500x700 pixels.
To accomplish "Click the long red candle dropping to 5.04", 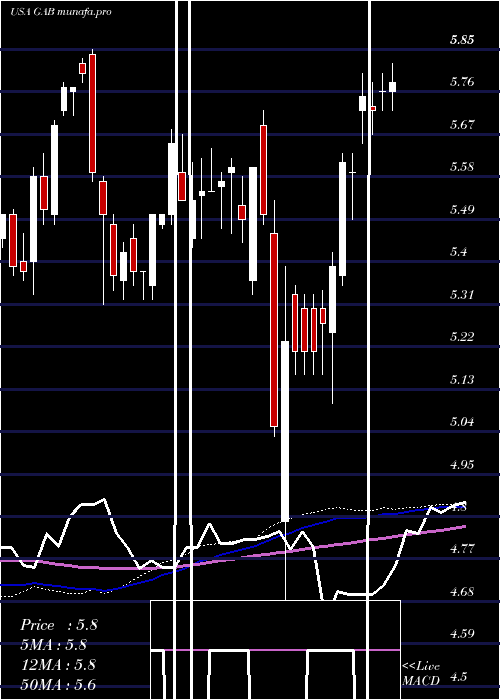I will (x=274, y=329).
